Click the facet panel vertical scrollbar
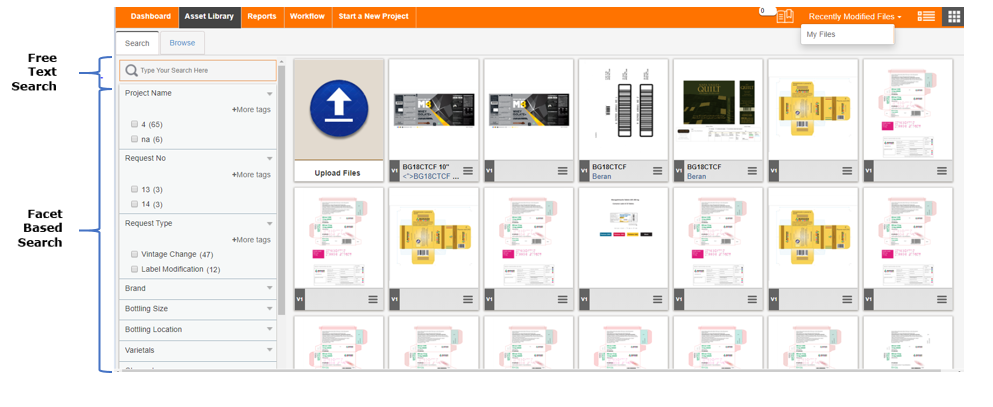The height and width of the screenshot is (407, 993). [281, 190]
